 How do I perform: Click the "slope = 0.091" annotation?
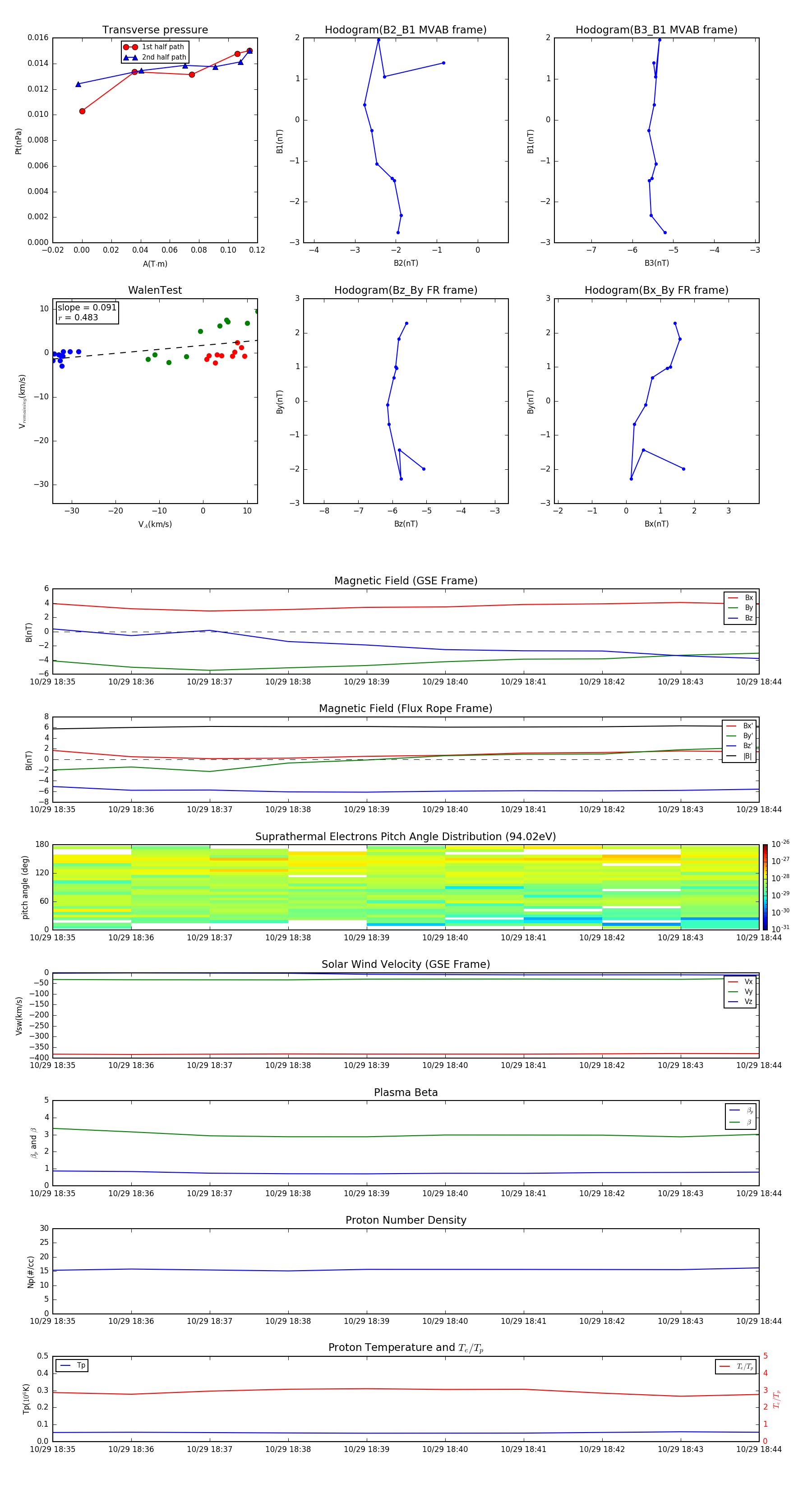87,308
